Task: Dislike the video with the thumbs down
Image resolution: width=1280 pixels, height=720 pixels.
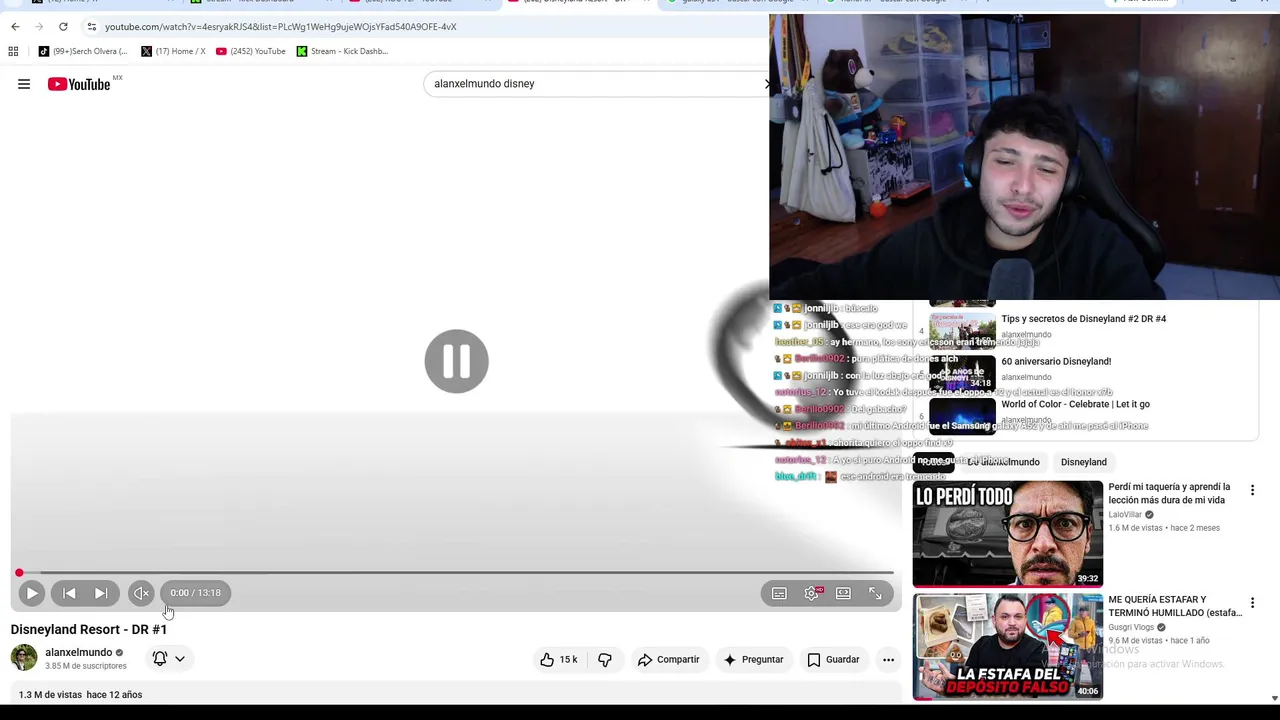Action: [605, 659]
